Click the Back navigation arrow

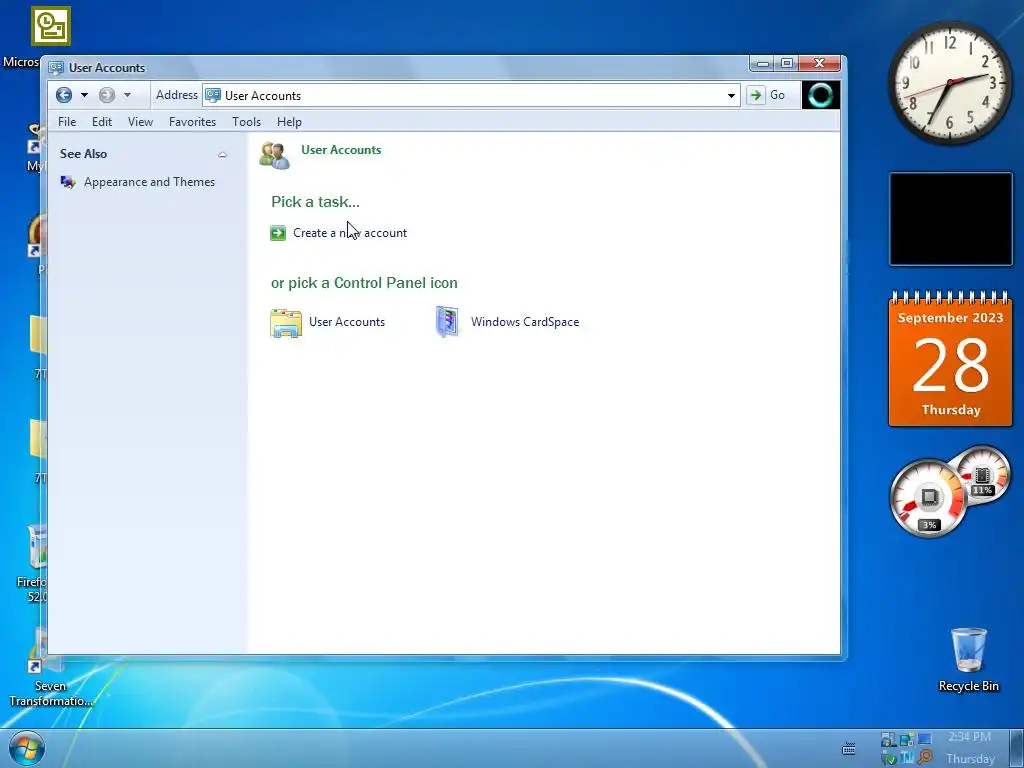[x=64, y=95]
